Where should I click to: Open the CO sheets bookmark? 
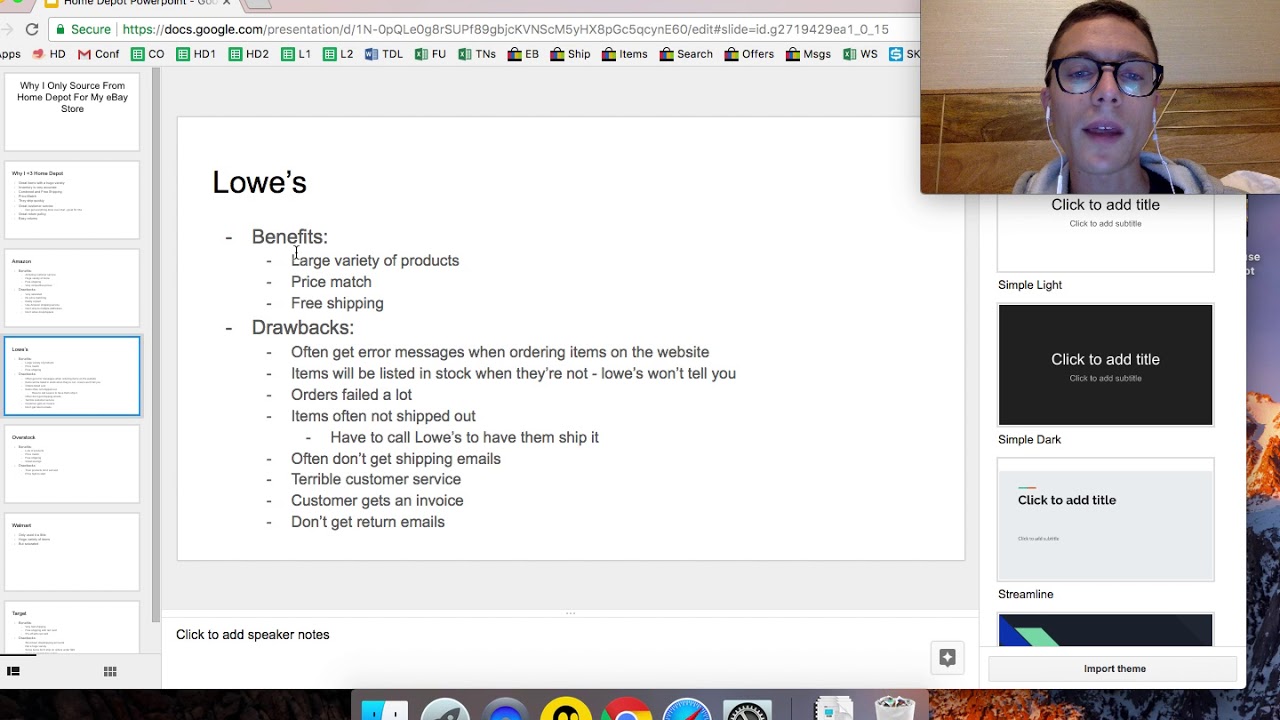coord(147,54)
